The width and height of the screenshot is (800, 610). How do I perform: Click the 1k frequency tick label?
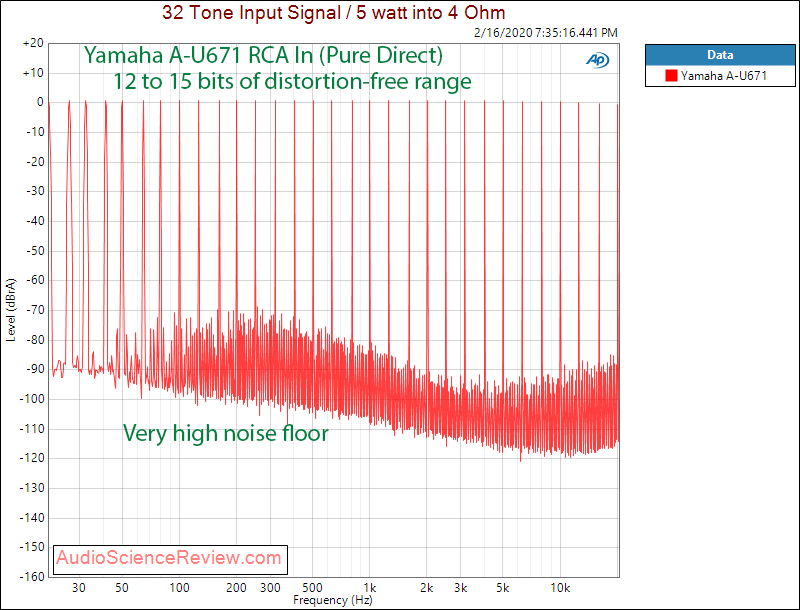coord(370,588)
